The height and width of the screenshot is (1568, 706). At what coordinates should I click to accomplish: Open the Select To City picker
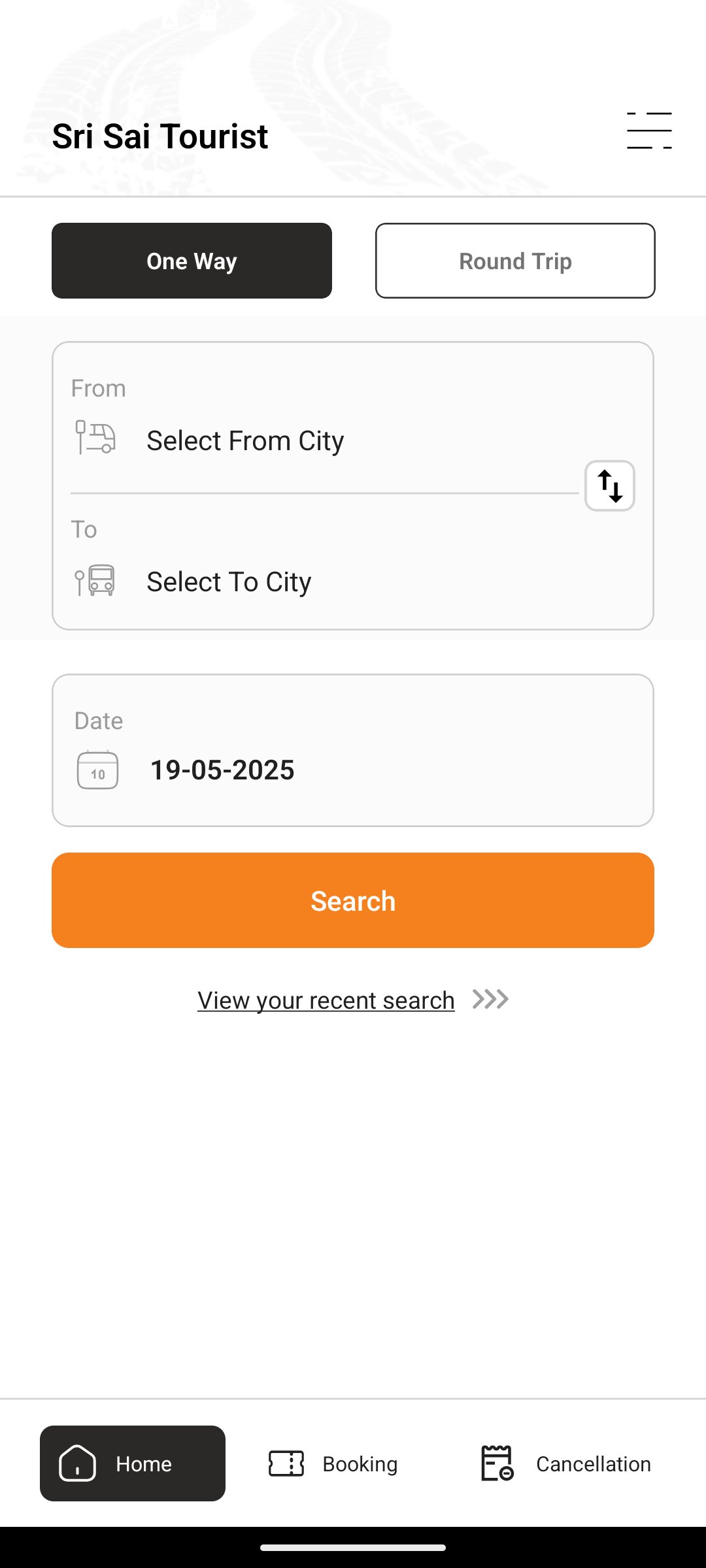(229, 582)
